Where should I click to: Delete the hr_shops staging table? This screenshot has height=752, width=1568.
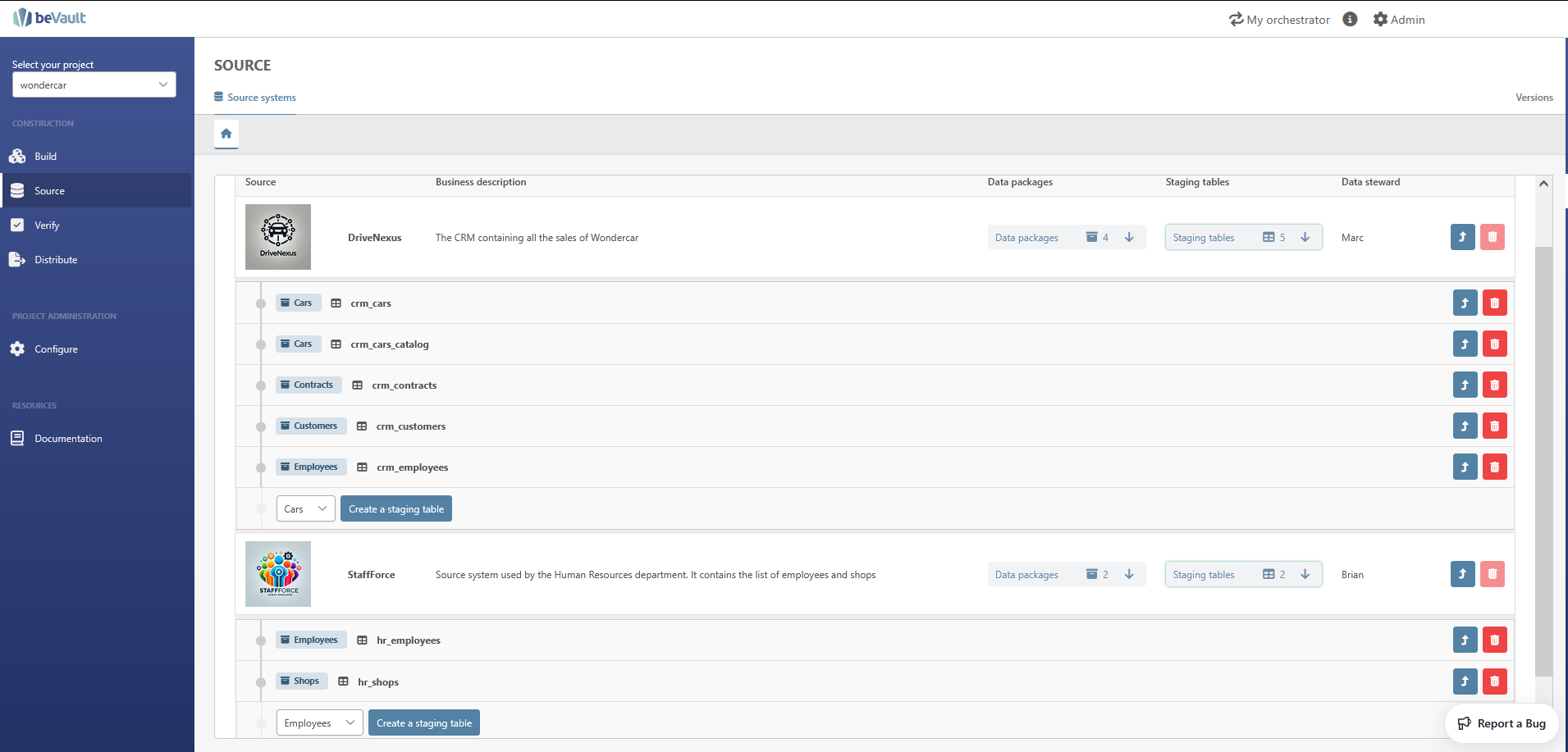1494,681
